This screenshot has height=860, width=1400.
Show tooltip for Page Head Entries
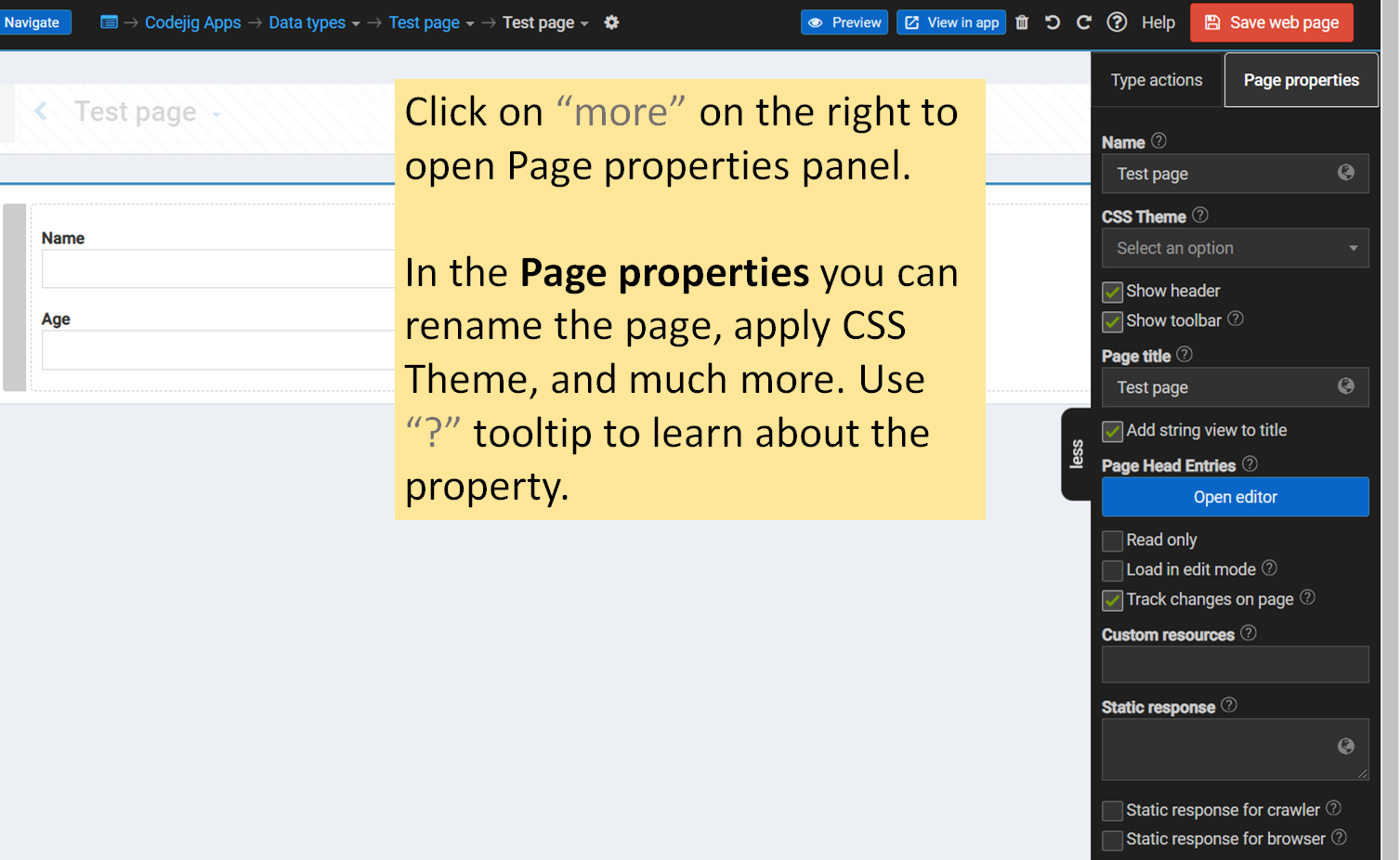tap(1250, 464)
